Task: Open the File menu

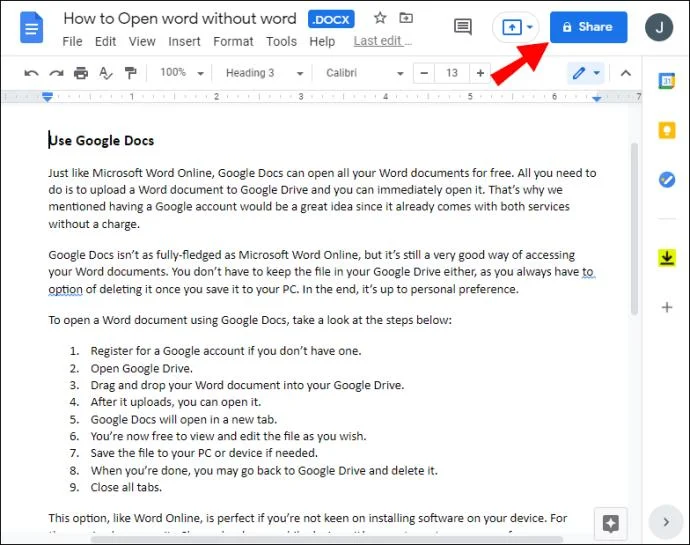Action: pos(72,41)
